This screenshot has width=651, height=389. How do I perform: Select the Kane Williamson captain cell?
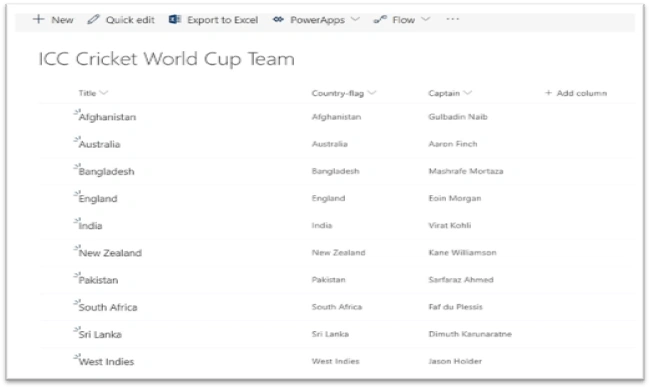[463, 252]
